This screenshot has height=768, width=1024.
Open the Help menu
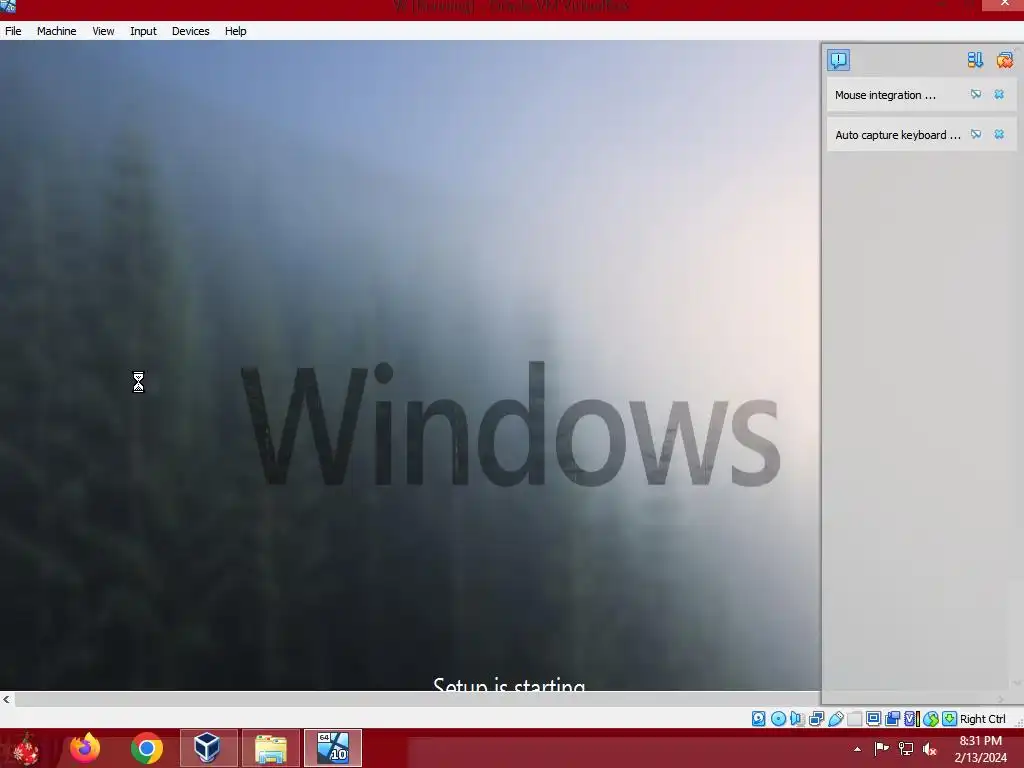click(x=236, y=31)
